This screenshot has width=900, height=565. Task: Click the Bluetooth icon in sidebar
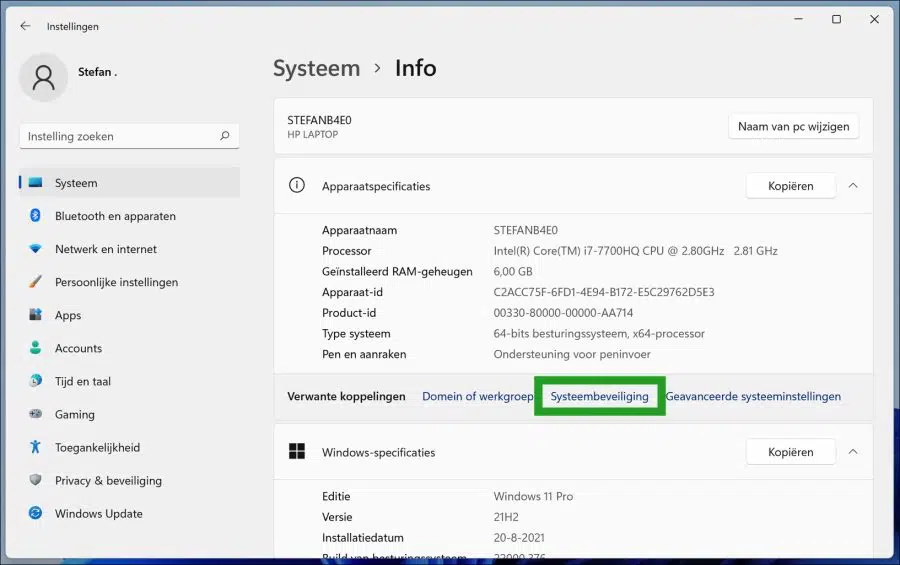pyautogui.click(x=36, y=215)
